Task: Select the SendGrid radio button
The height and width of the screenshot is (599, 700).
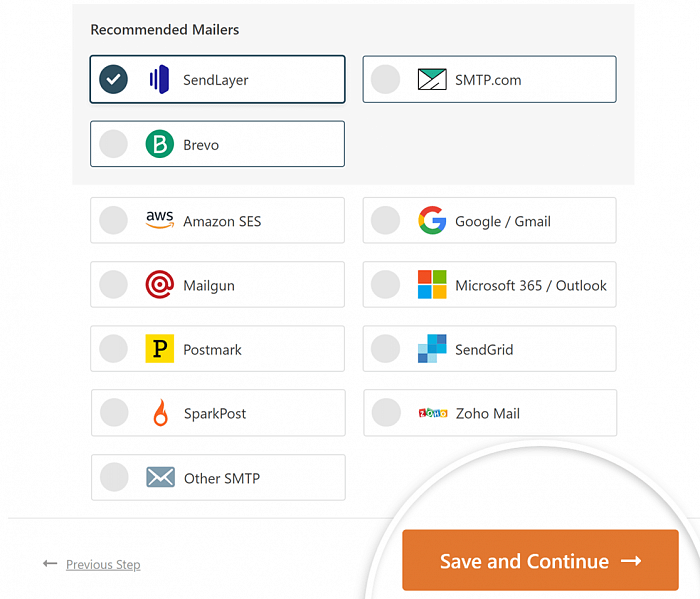Action: pos(386,349)
